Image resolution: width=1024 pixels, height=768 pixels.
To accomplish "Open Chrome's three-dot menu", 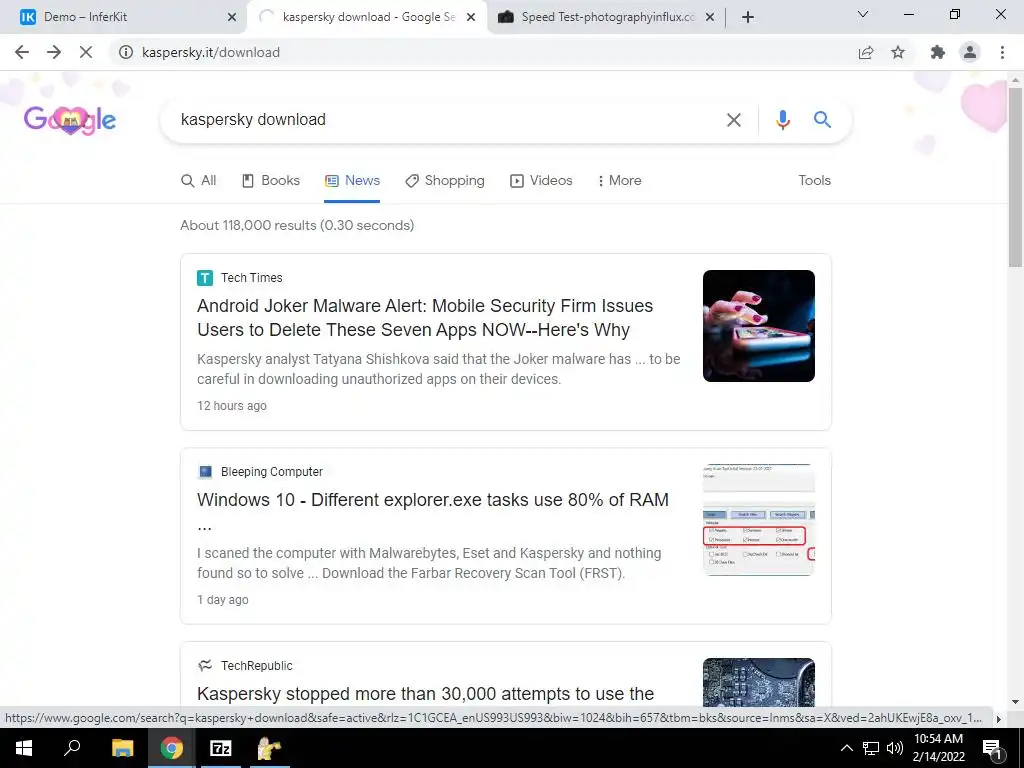I will [x=1002, y=52].
